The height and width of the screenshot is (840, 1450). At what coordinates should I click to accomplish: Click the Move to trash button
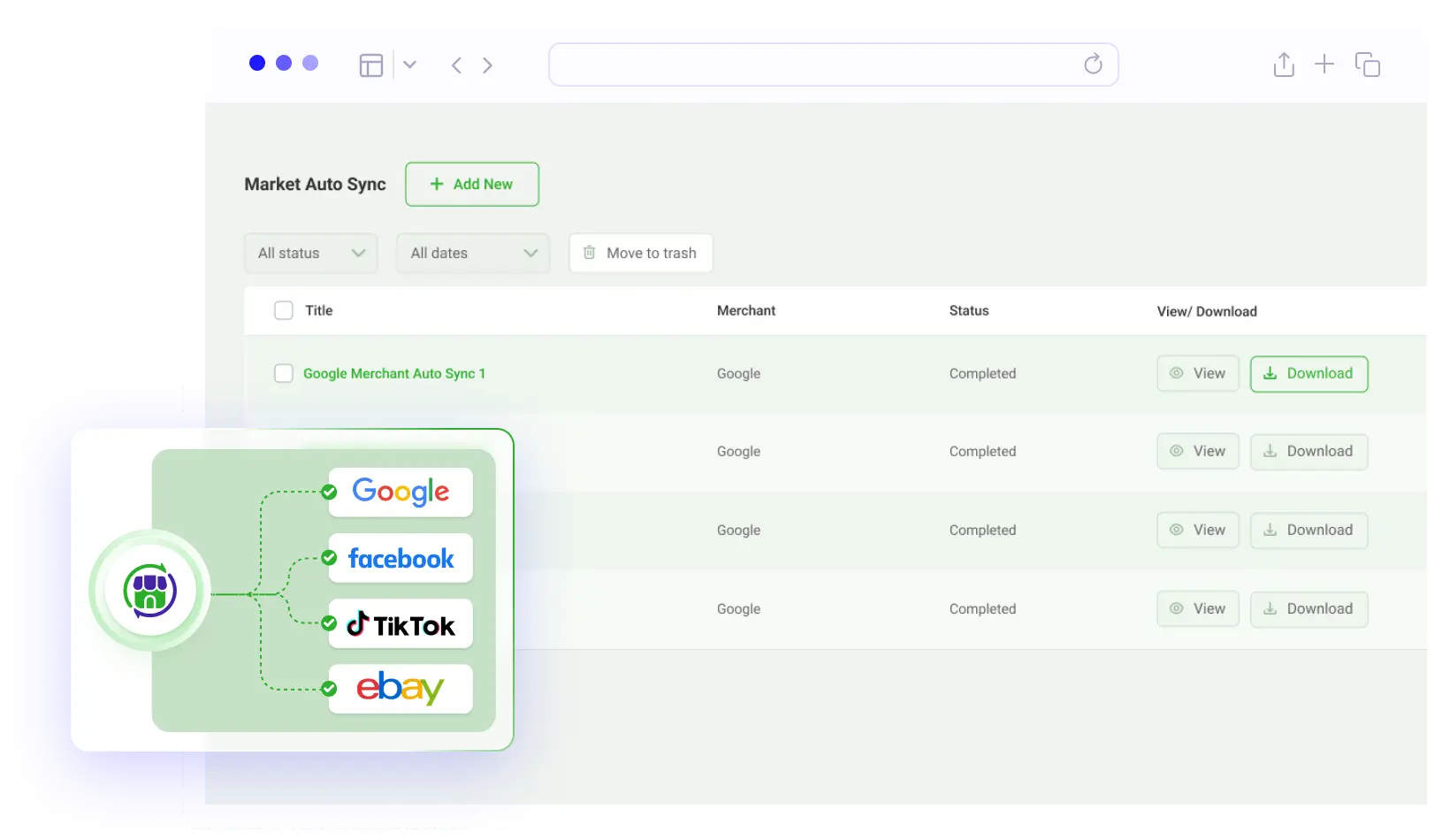click(x=641, y=253)
